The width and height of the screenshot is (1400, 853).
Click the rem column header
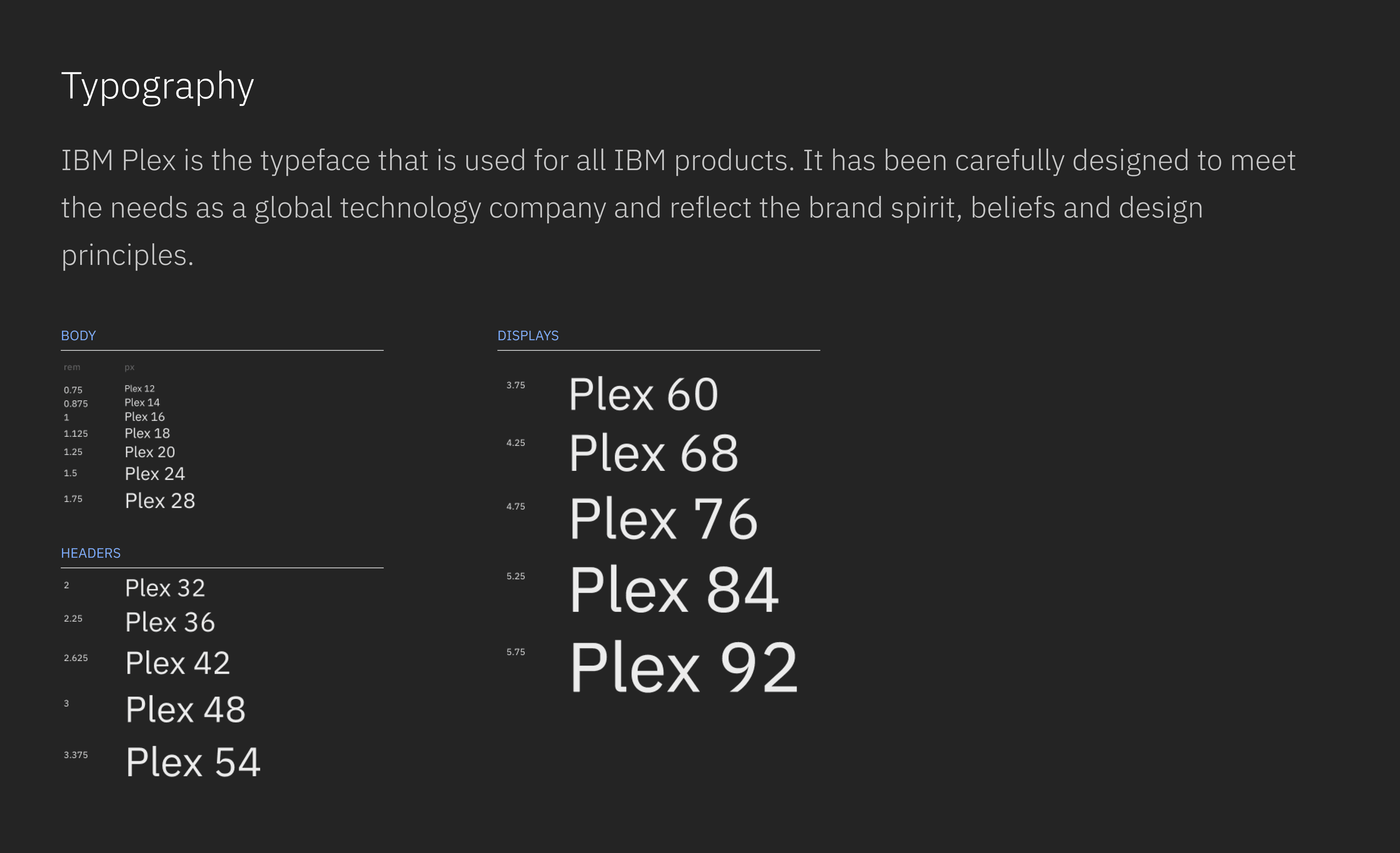click(x=72, y=367)
